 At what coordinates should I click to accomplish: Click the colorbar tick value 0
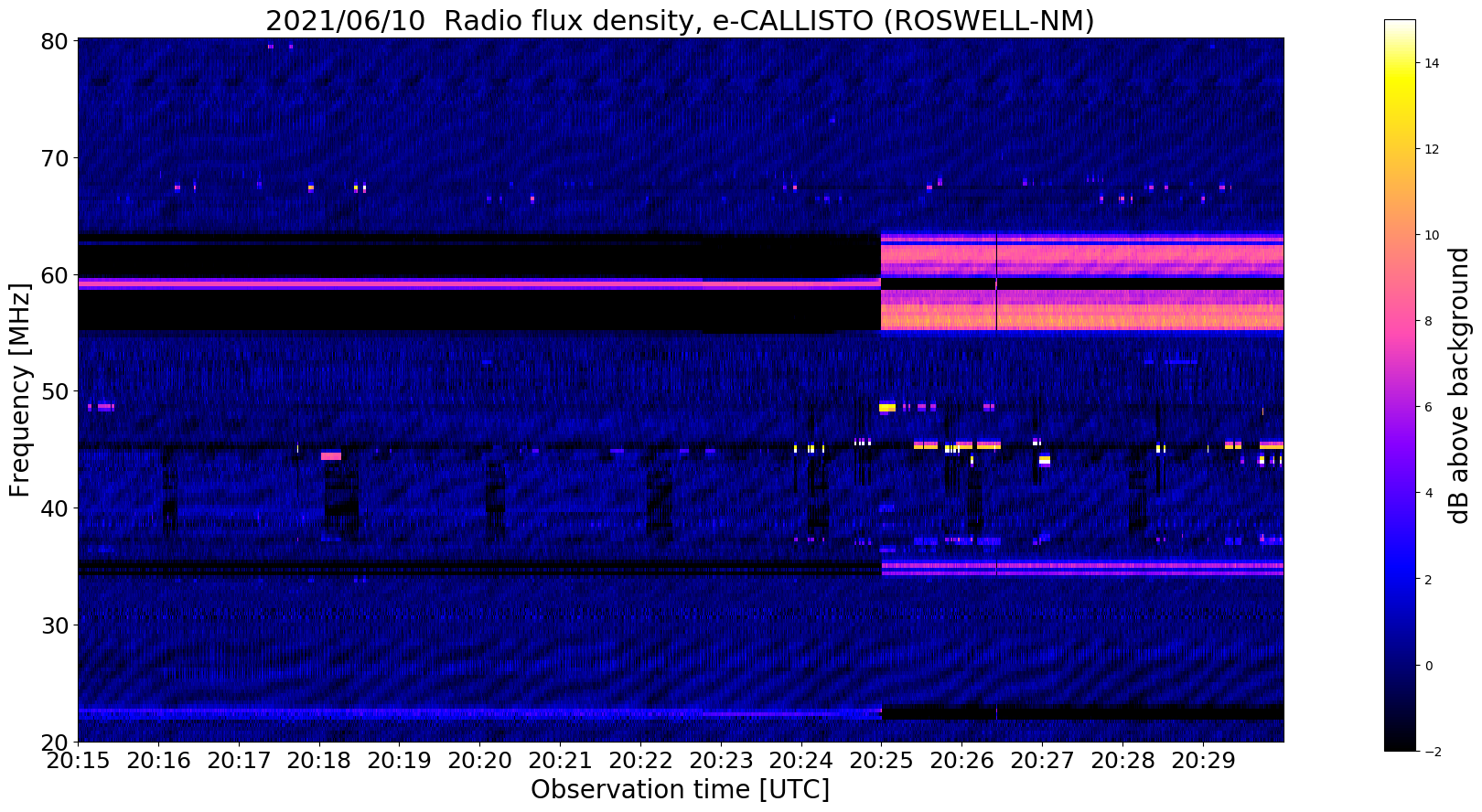(x=1427, y=665)
